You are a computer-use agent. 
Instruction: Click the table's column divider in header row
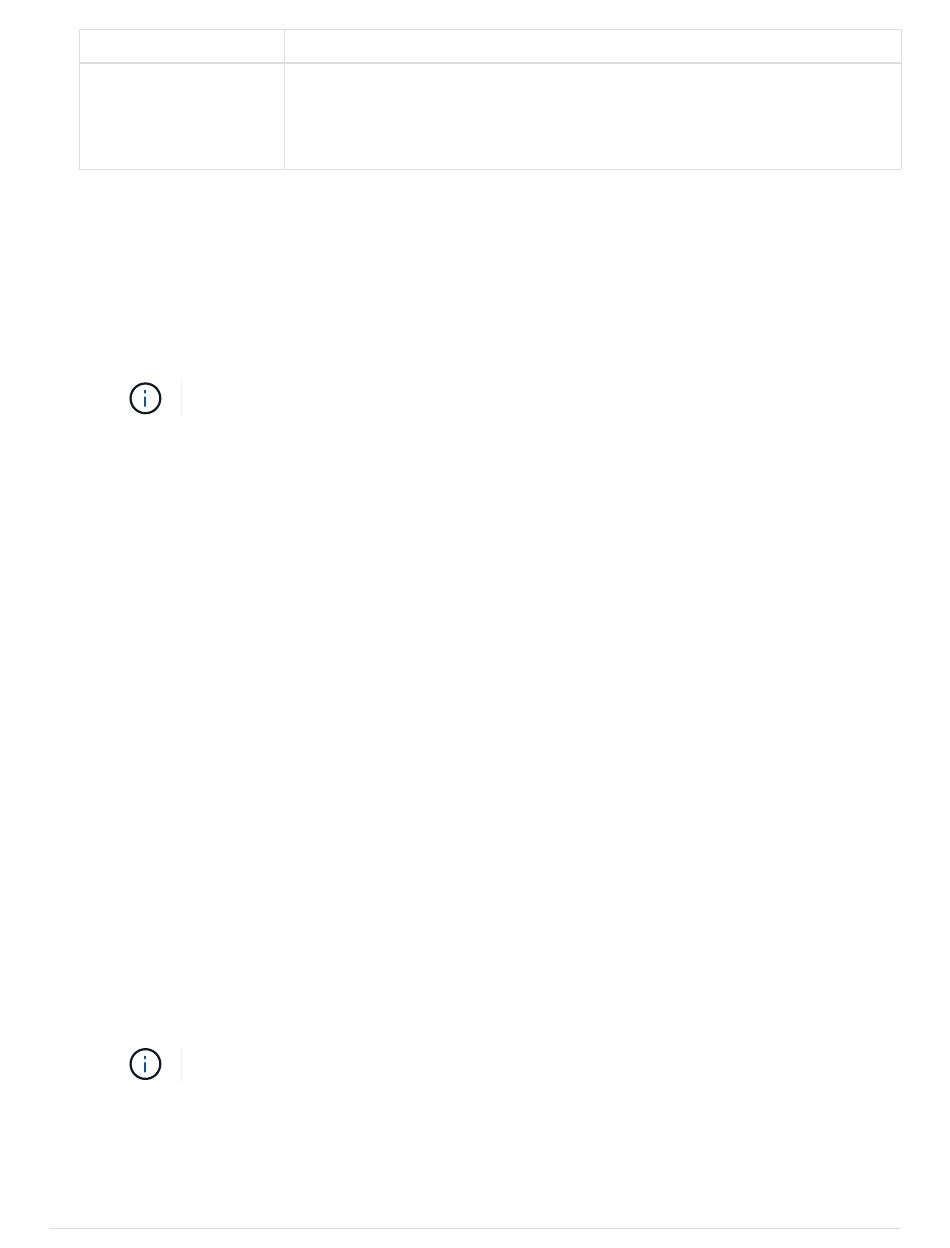pyautogui.click(x=284, y=46)
